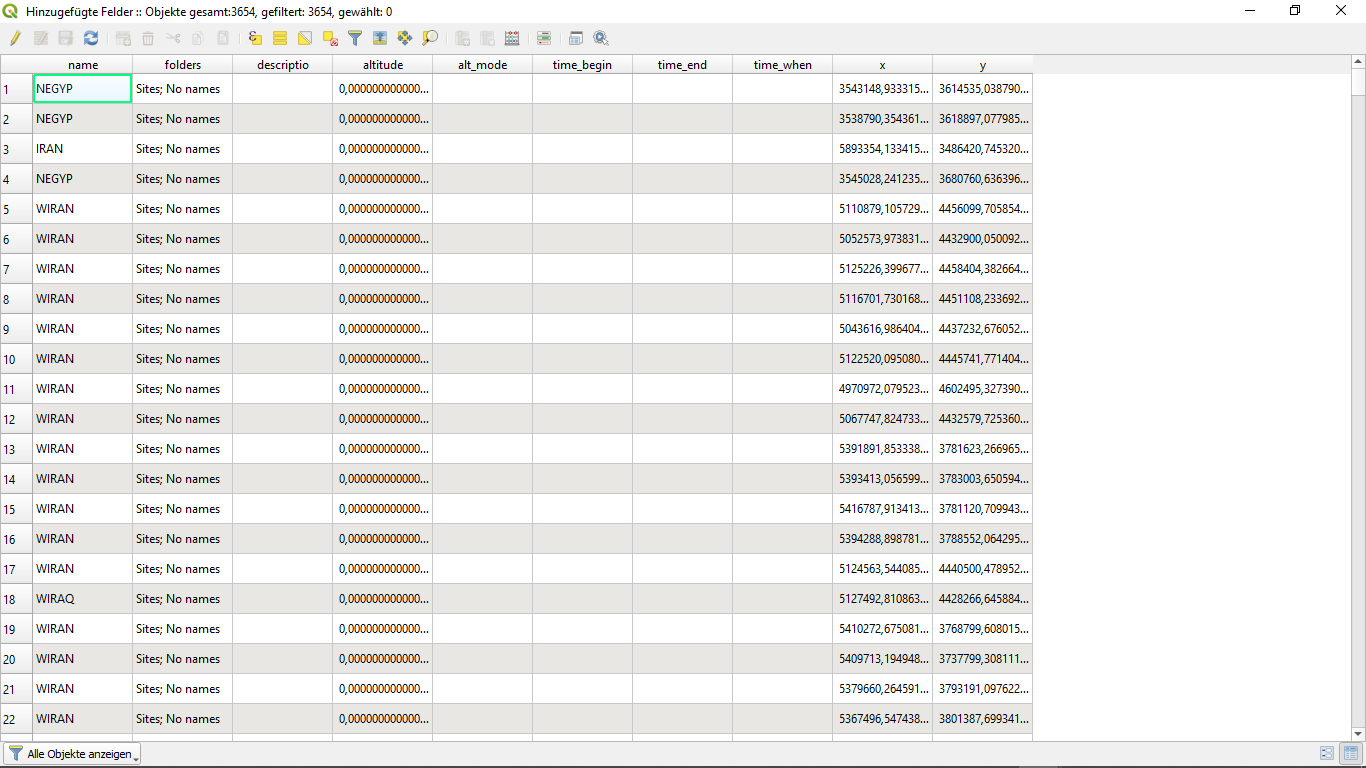Click the empty descriptio cell in row 5
Image resolution: width=1366 pixels, height=768 pixels.
pos(282,209)
